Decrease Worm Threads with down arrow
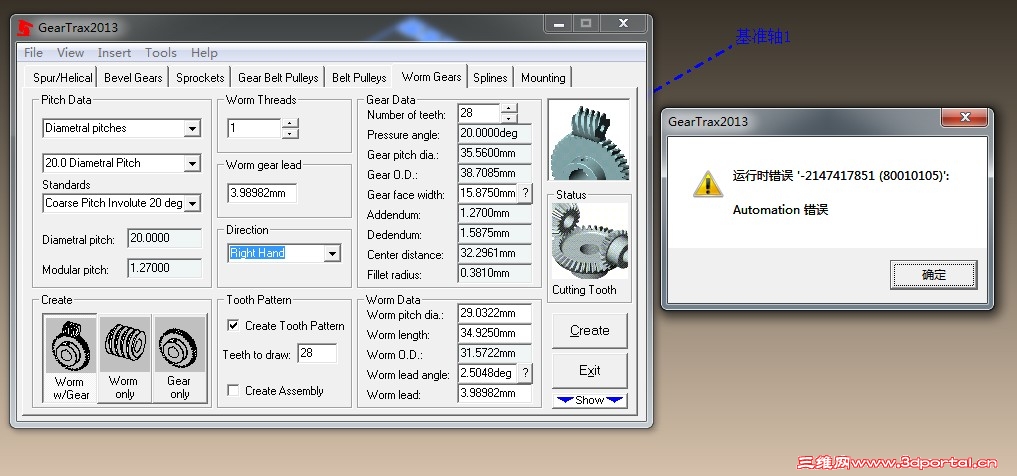Image resolution: width=1017 pixels, height=476 pixels. click(291, 133)
